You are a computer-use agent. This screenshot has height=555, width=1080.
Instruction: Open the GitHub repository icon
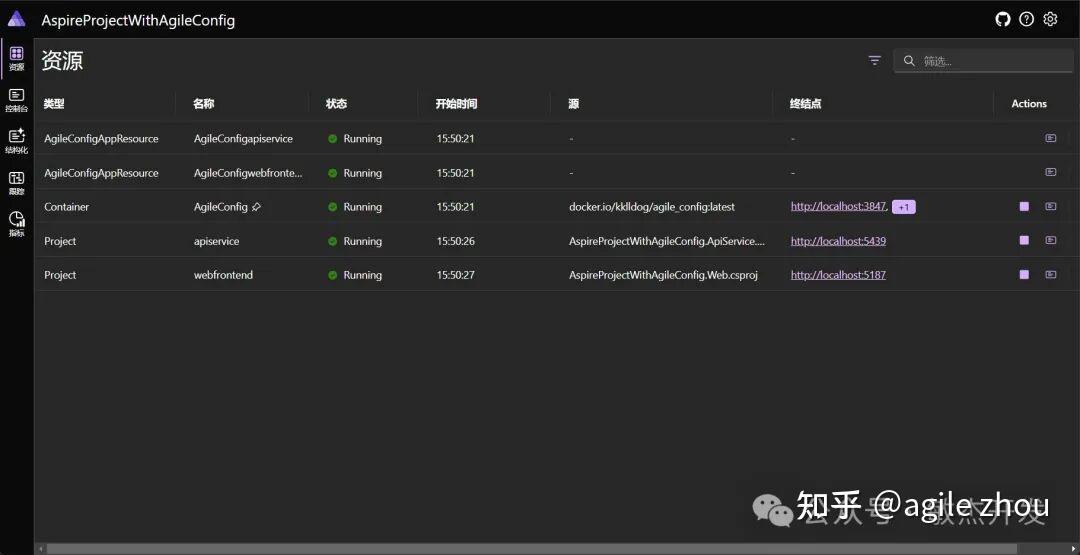pyautogui.click(x=1003, y=19)
